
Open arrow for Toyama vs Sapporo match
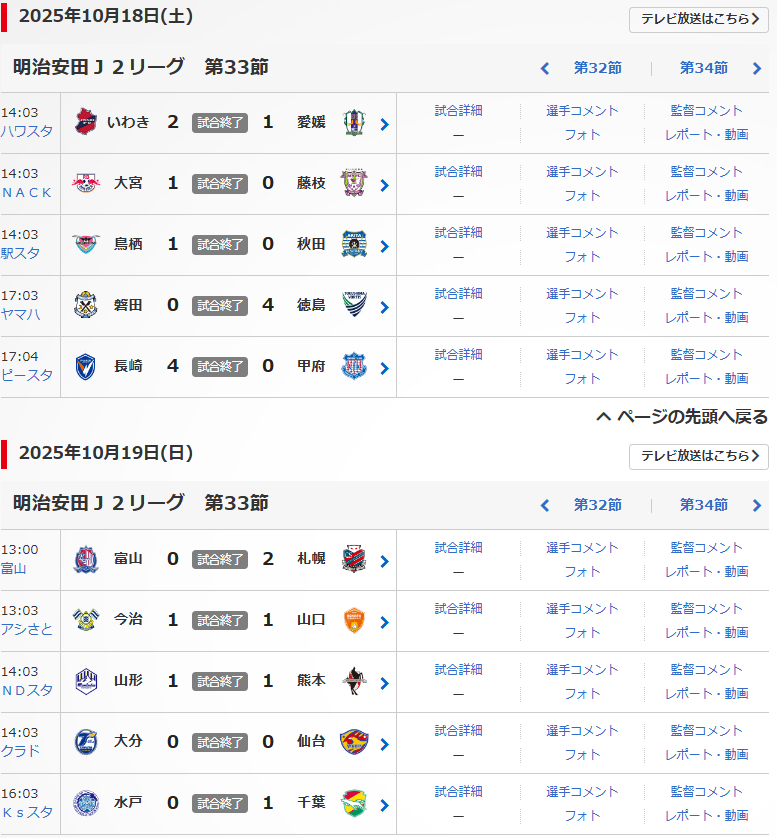click(384, 561)
